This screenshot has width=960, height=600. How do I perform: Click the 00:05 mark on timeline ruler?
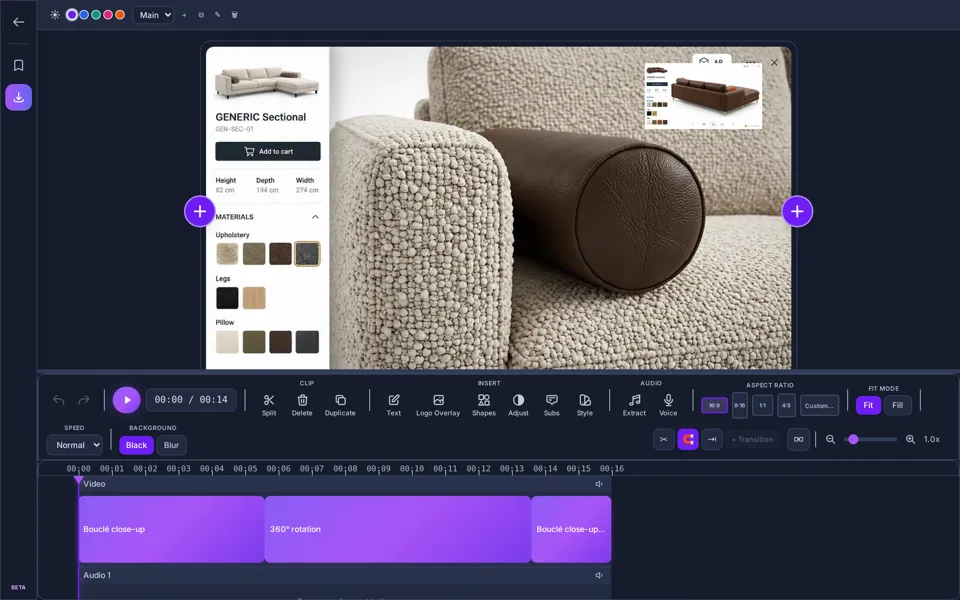[245, 468]
